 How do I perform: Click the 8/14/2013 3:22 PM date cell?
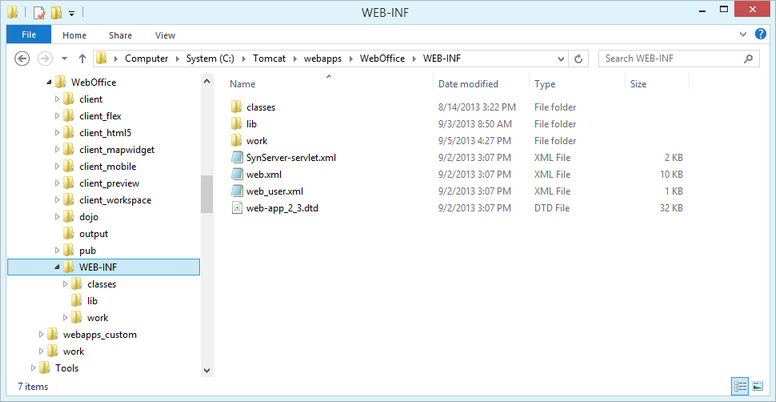pyautogui.click(x=477, y=107)
